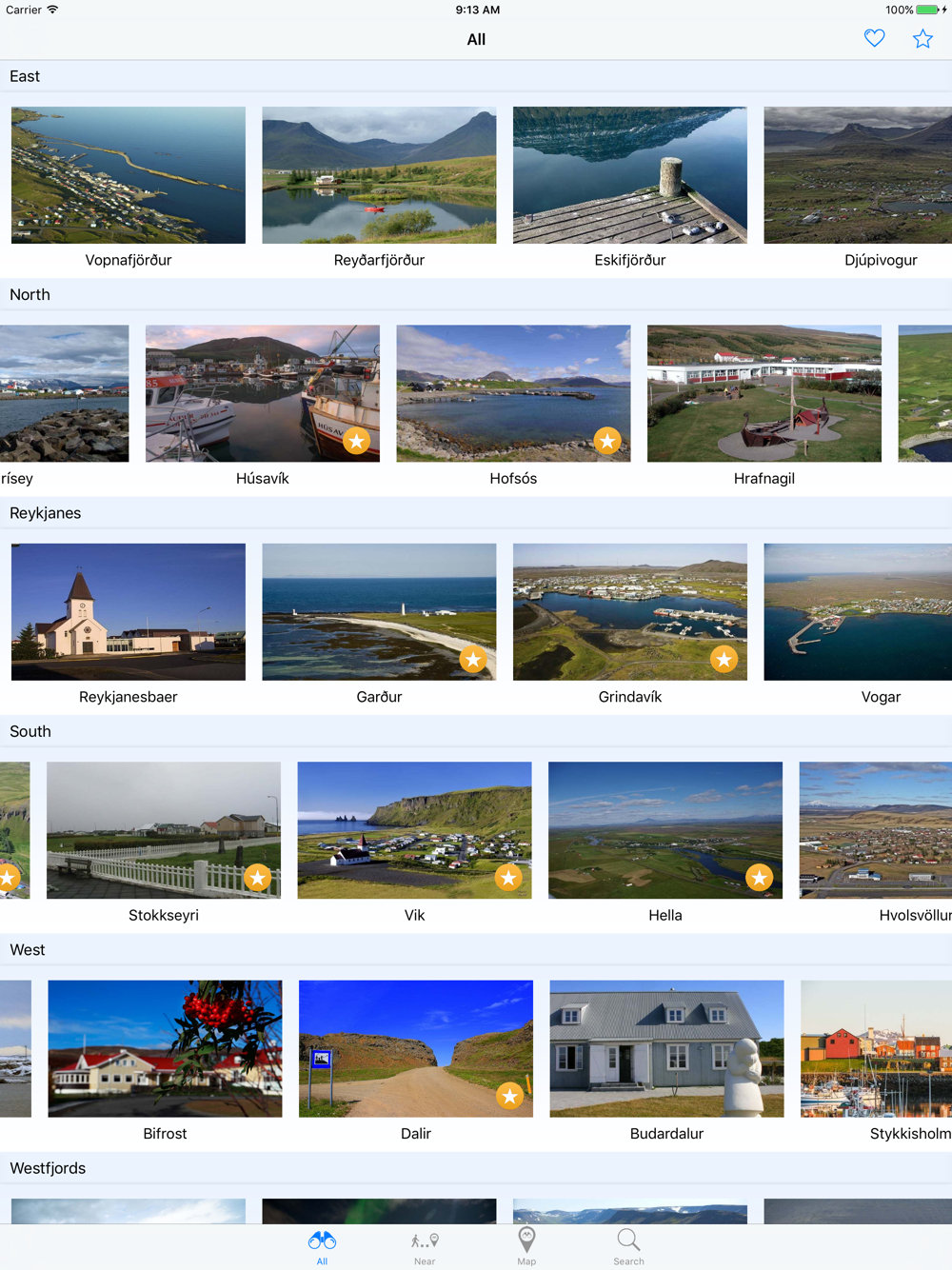Switch to the Near tab
Image resolution: width=952 pixels, height=1270 pixels.
pyautogui.click(x=425, y=1247)
